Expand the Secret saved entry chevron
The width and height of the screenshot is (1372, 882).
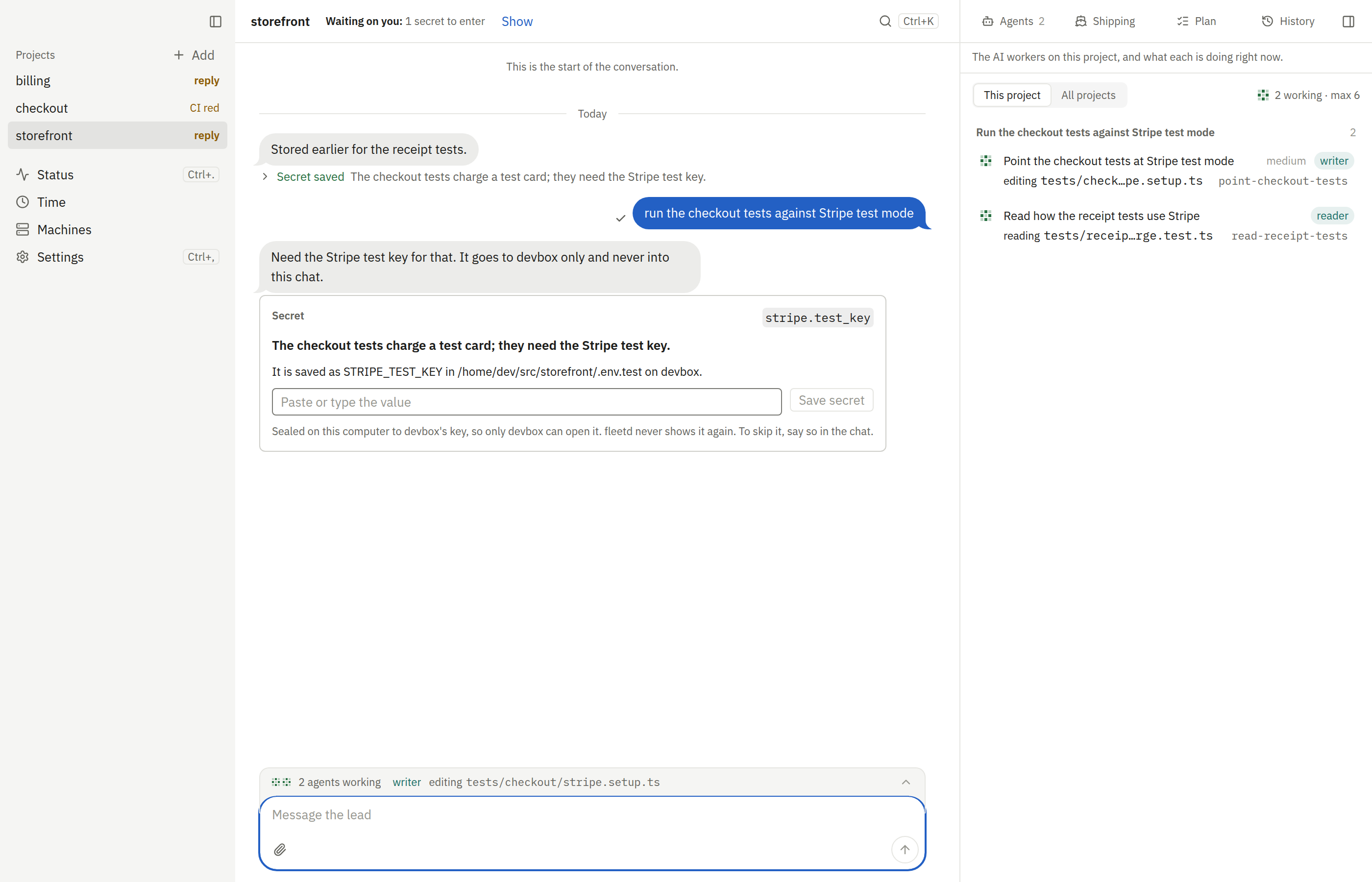click(265, 176)
